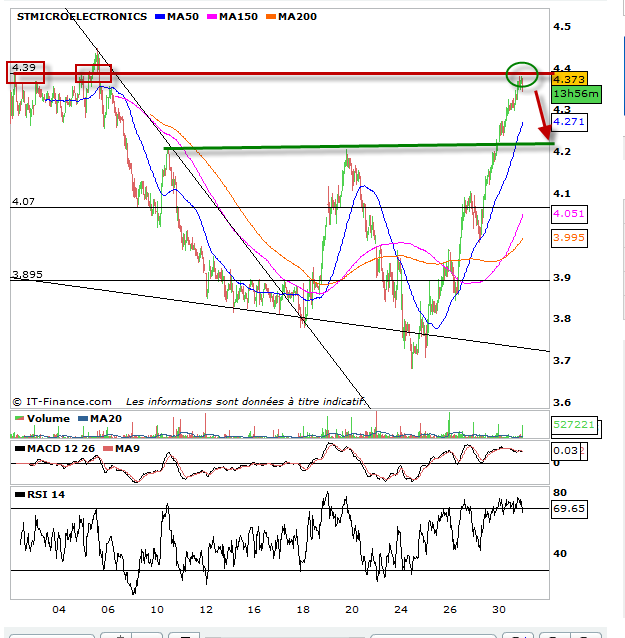Viewport: 625px width, 638px height.
Task: Click the yellow 4.373 current price tag
Action: coord(568,79)
